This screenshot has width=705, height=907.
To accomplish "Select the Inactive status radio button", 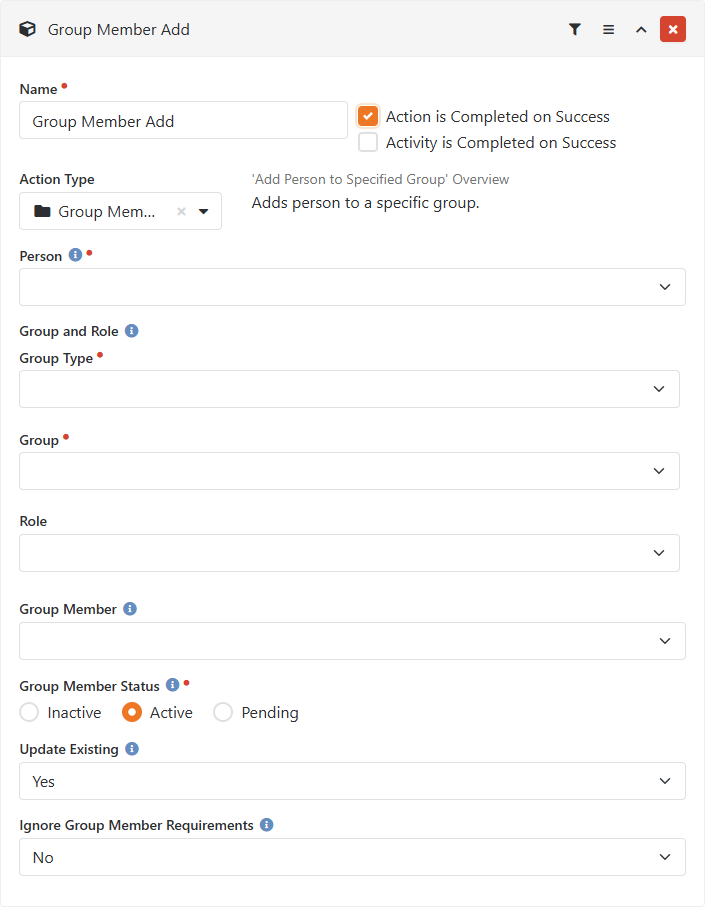I will (29, 712).
